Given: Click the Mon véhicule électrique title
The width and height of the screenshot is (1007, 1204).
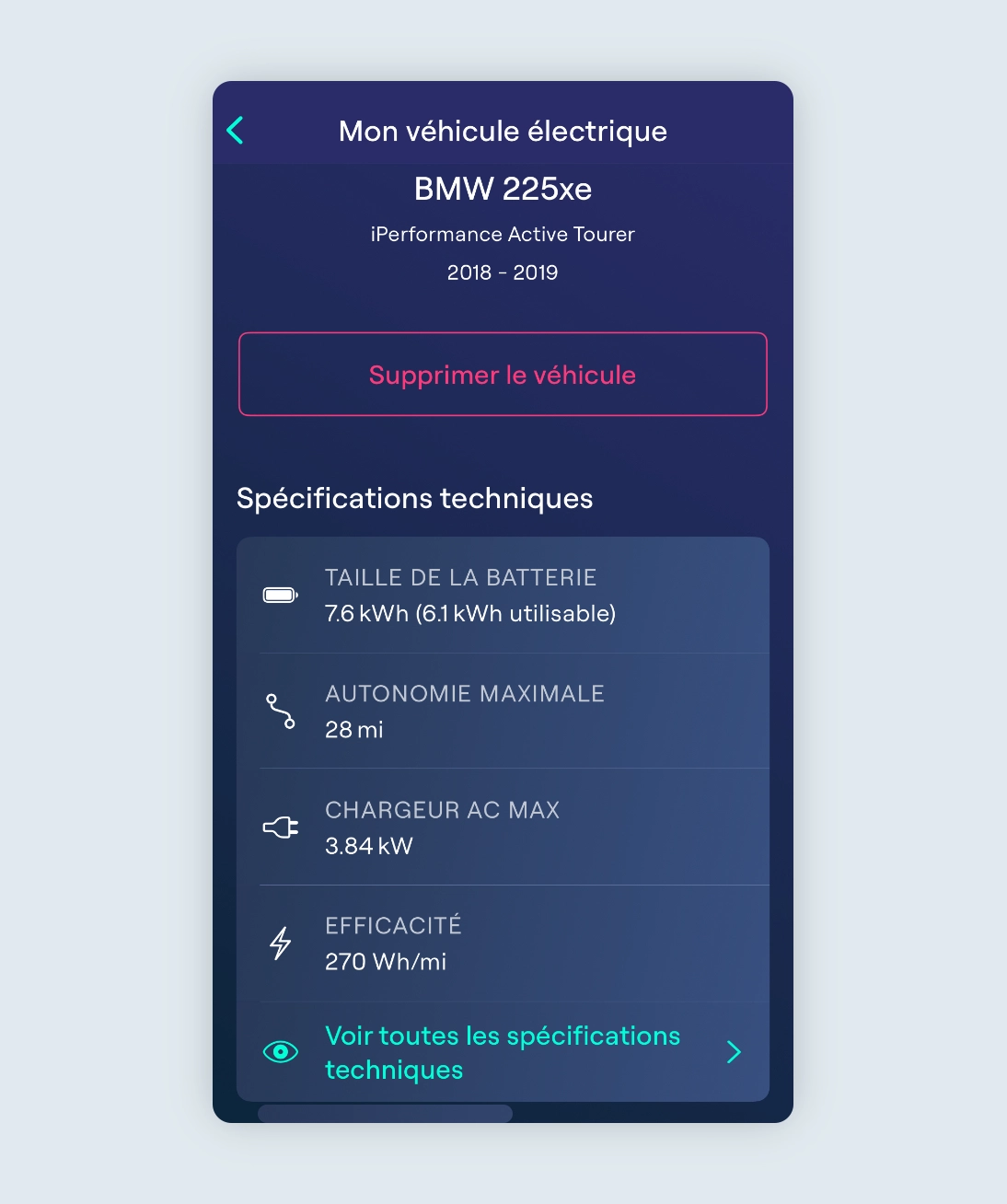Looking at the screenshot, I should point(503,132).
